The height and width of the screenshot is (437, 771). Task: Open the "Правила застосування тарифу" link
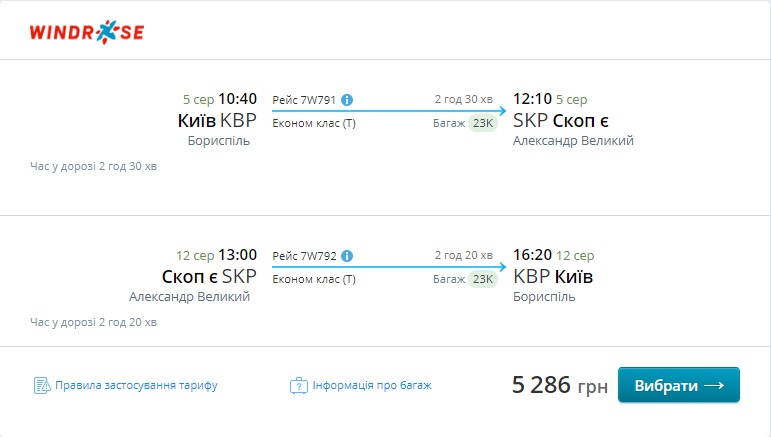(136, 385)
